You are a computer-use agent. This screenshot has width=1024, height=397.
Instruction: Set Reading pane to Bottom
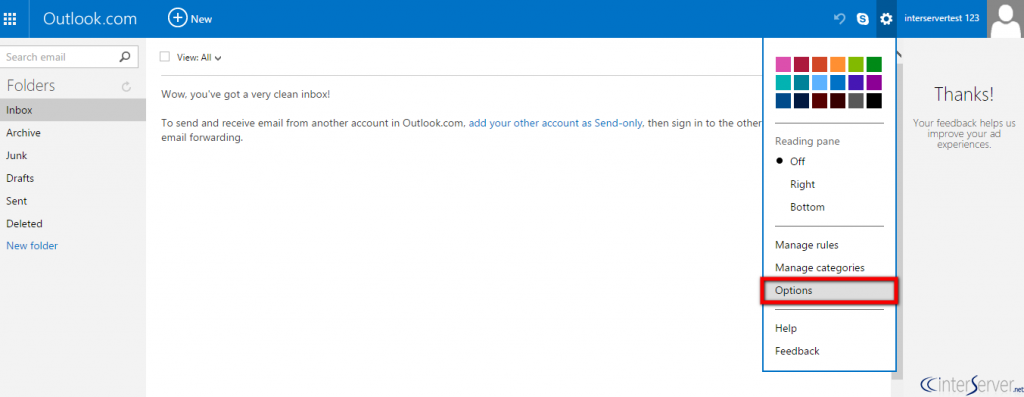point(807,207)
